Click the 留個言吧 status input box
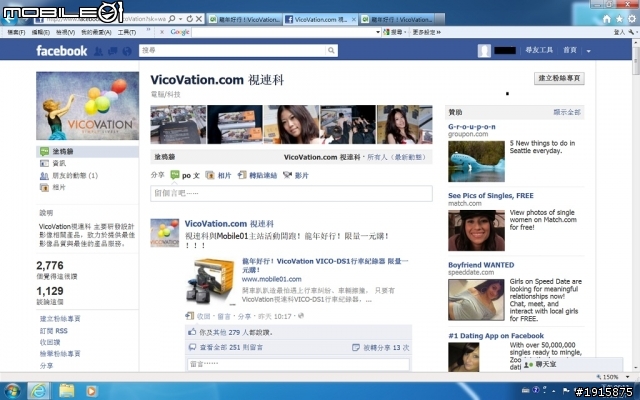 (x=291, y=193)
